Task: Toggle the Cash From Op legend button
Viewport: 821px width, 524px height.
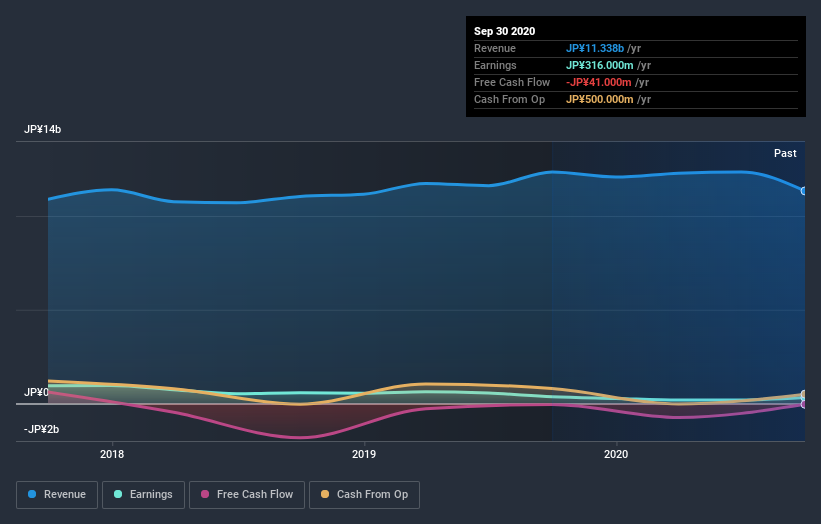Action: [x=364, y=494]
